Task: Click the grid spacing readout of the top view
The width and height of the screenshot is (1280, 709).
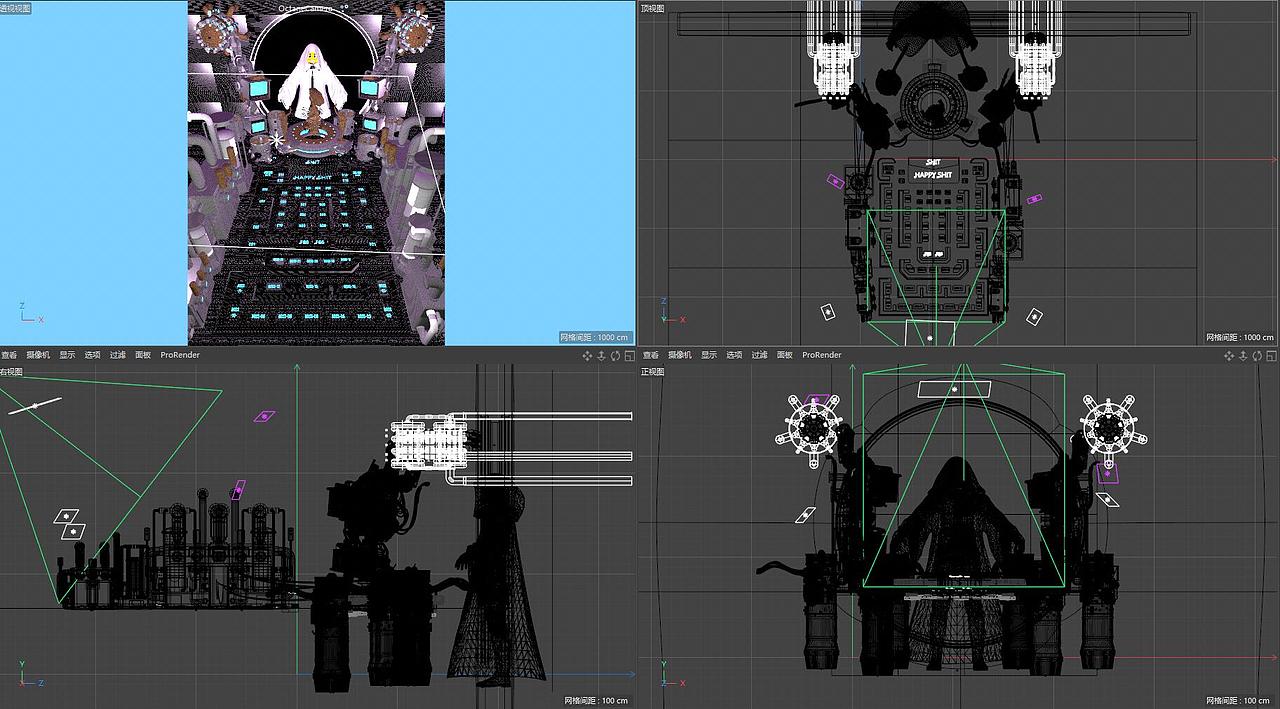Action: coord(1240,337)
